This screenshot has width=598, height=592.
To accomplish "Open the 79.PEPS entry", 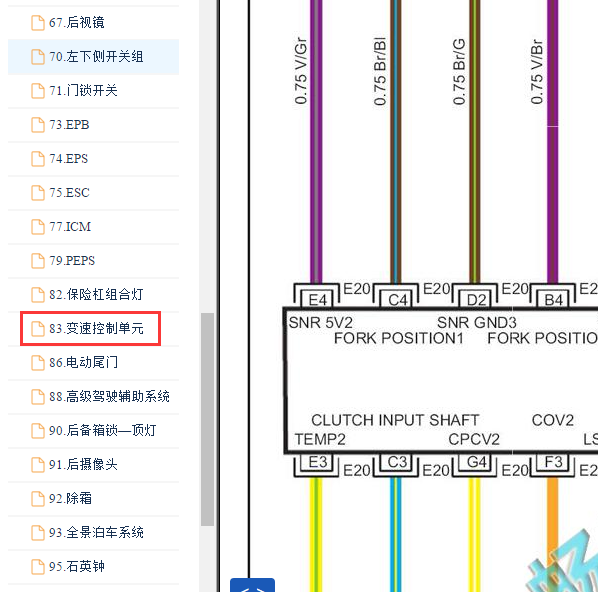I will (93, 260).
